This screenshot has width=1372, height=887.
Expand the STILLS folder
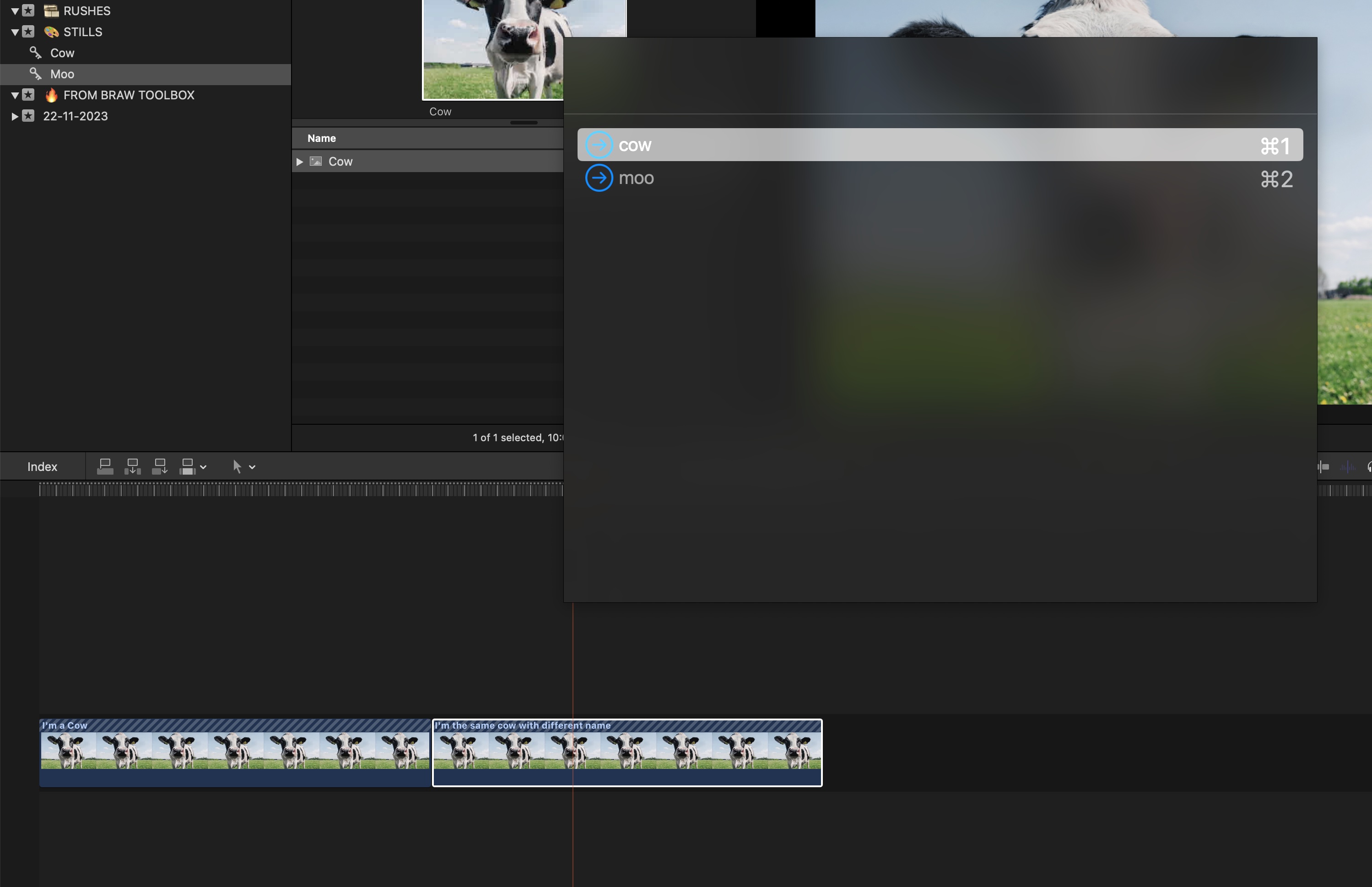click(15, 31)
